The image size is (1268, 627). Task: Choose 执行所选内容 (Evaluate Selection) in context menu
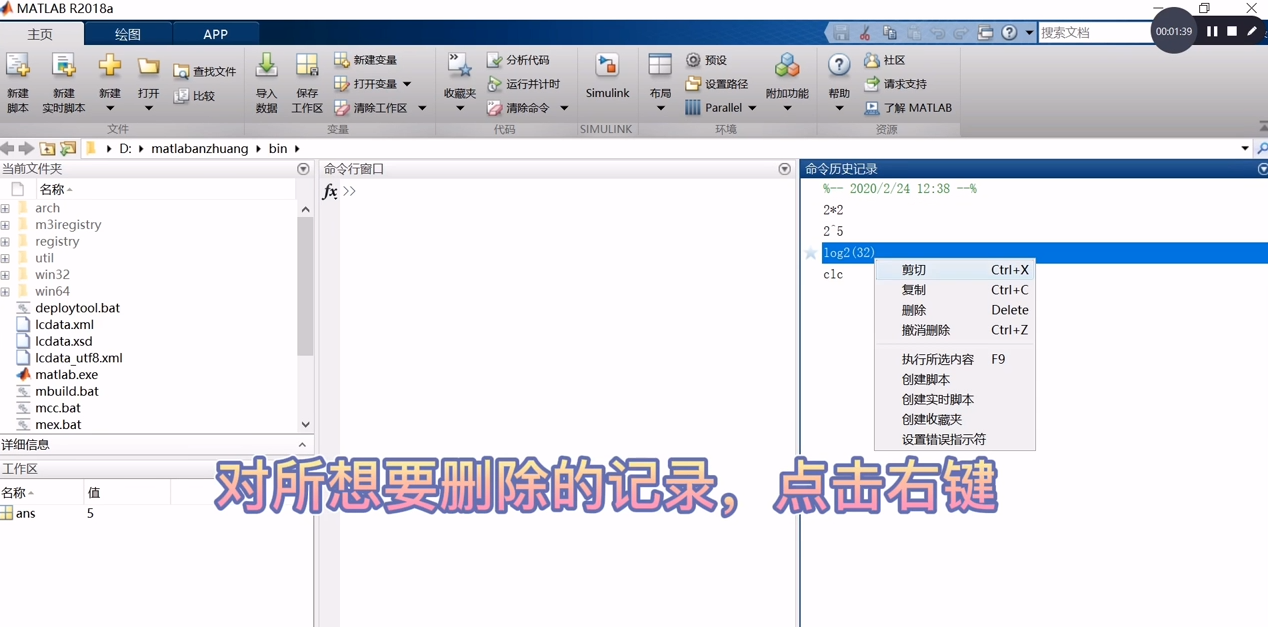click(x=955, y=359)
